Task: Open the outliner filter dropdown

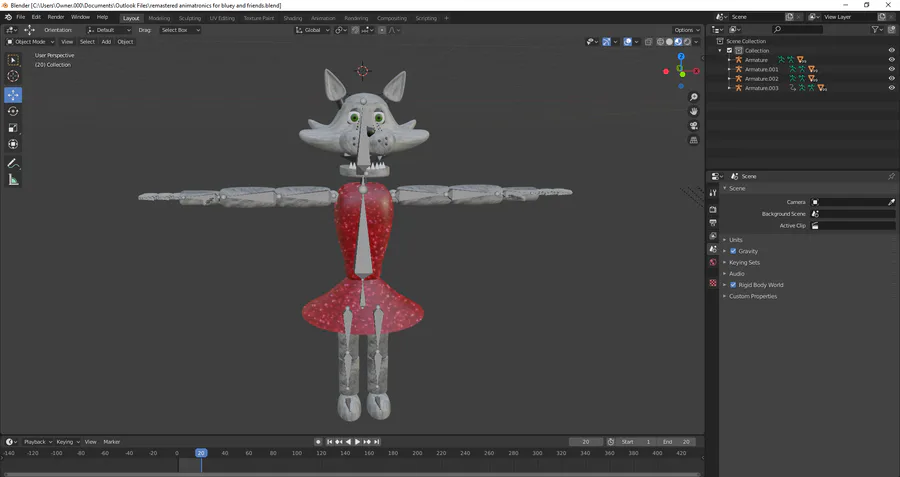Action: tap(877, 29)
